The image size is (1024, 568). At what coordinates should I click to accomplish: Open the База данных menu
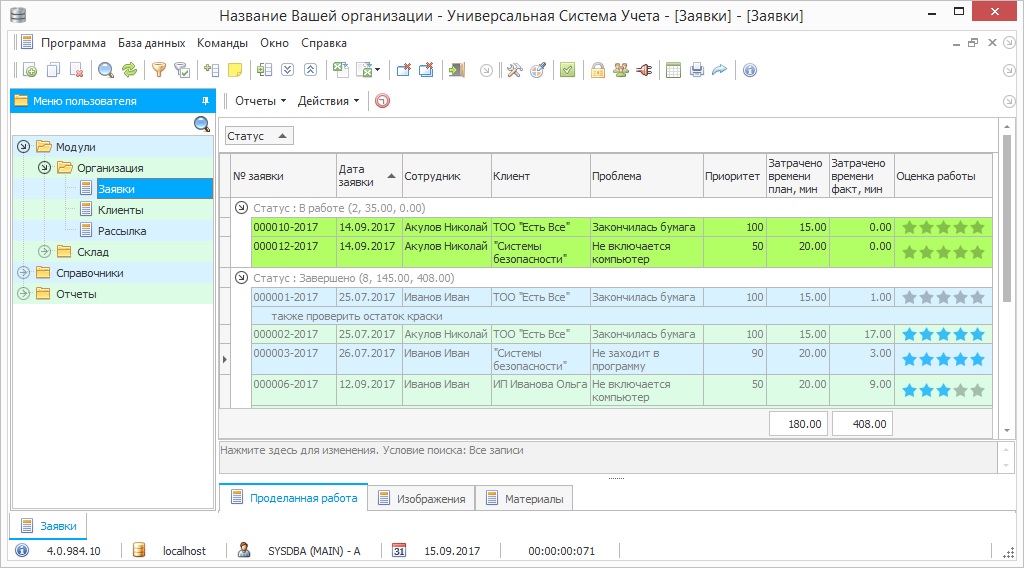coord(152,43)
